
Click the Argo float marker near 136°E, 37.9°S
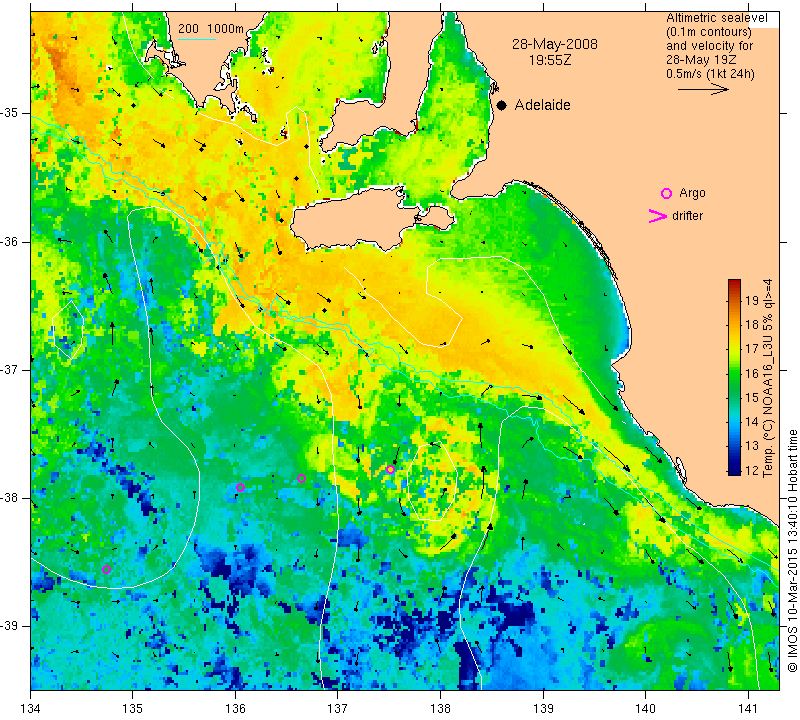240,487
